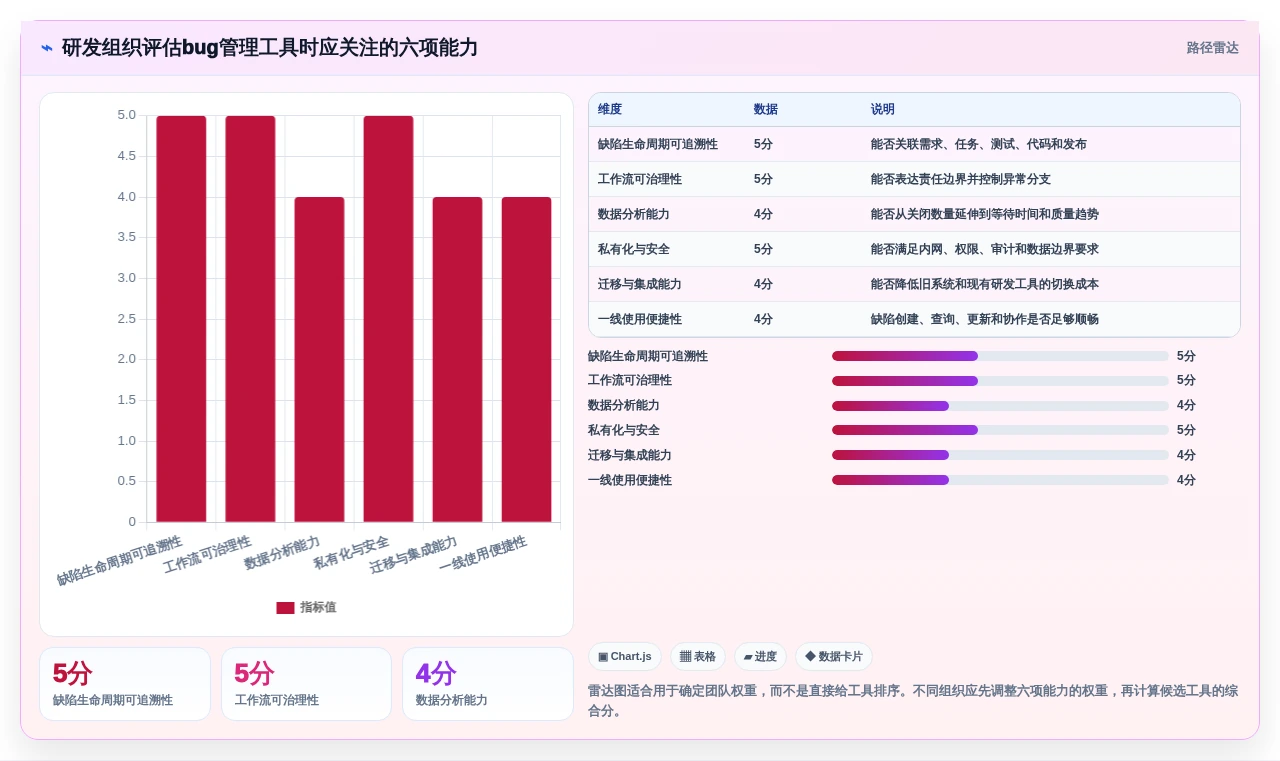Select the 一线使用便捷性 bar in the chart
Image resolution: width=1280 pixels, height=761 pixels.
(x=526, y=359)
